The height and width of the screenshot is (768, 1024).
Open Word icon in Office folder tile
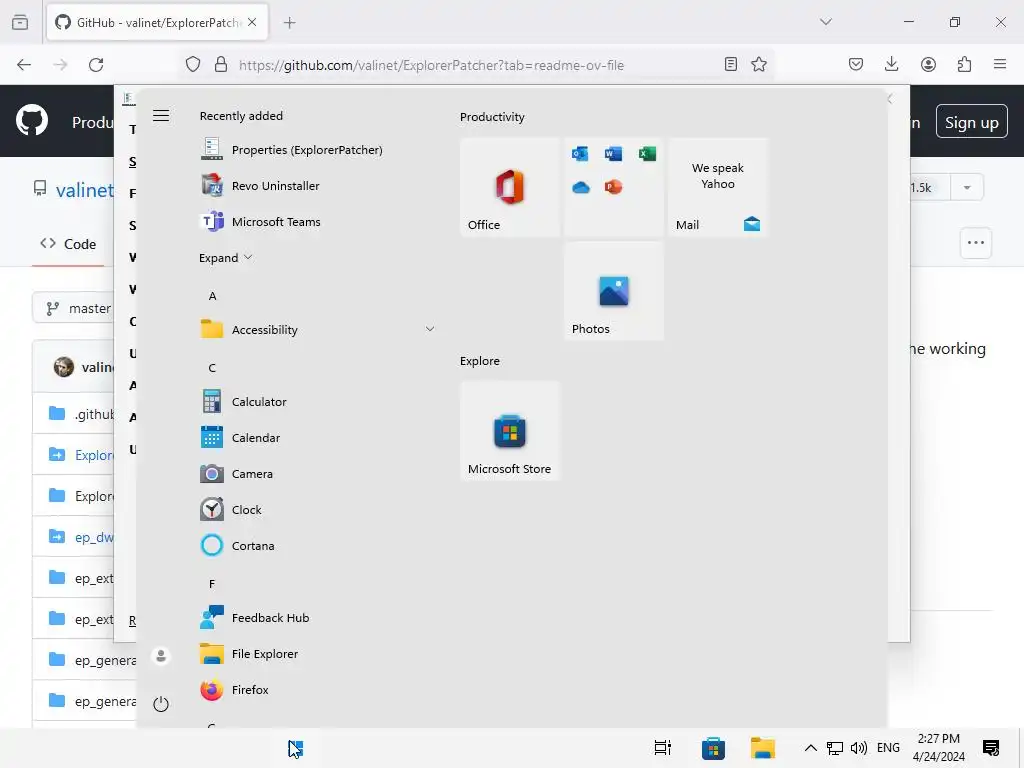pos(613,154)
